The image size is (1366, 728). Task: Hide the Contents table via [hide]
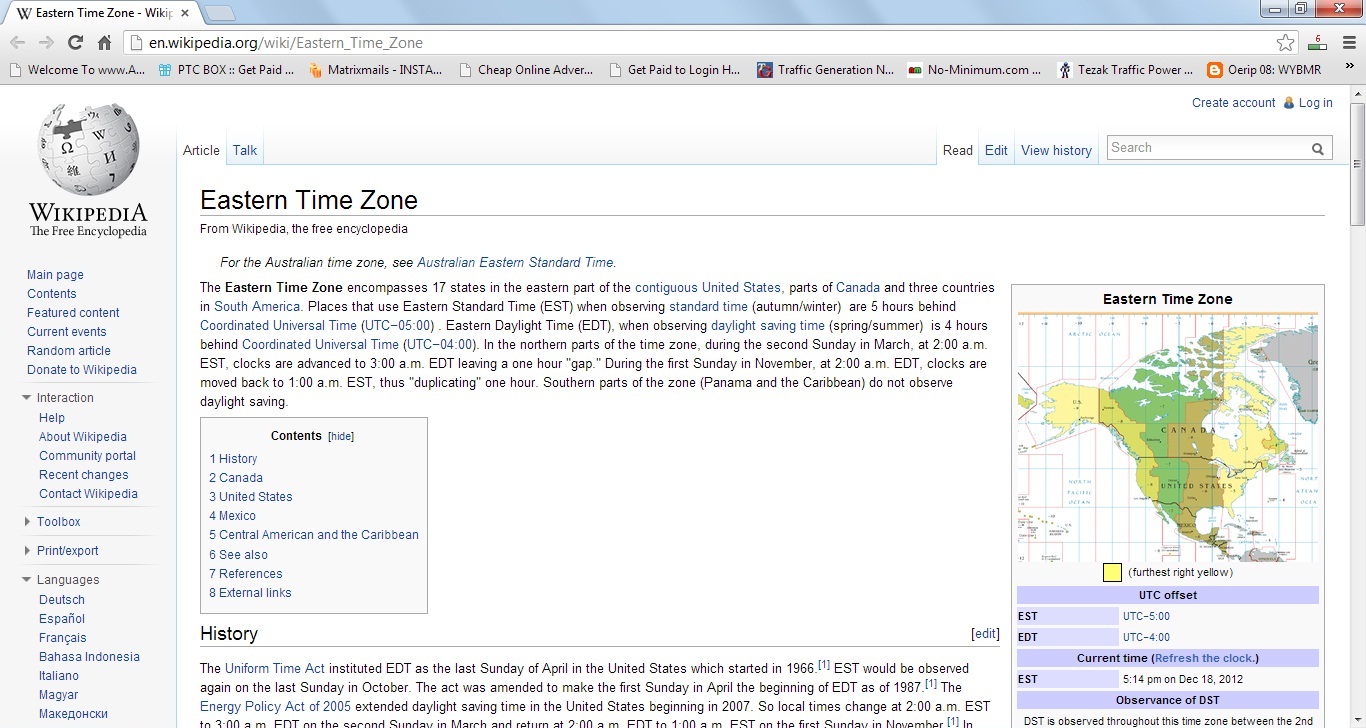click(341, 437)
